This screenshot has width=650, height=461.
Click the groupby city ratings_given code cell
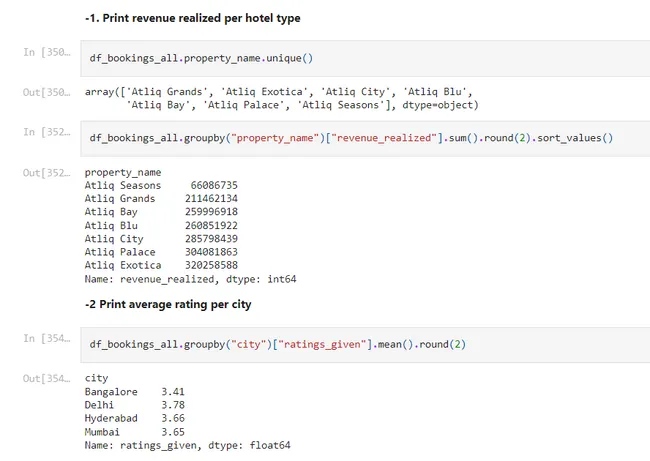pos(365,345)
